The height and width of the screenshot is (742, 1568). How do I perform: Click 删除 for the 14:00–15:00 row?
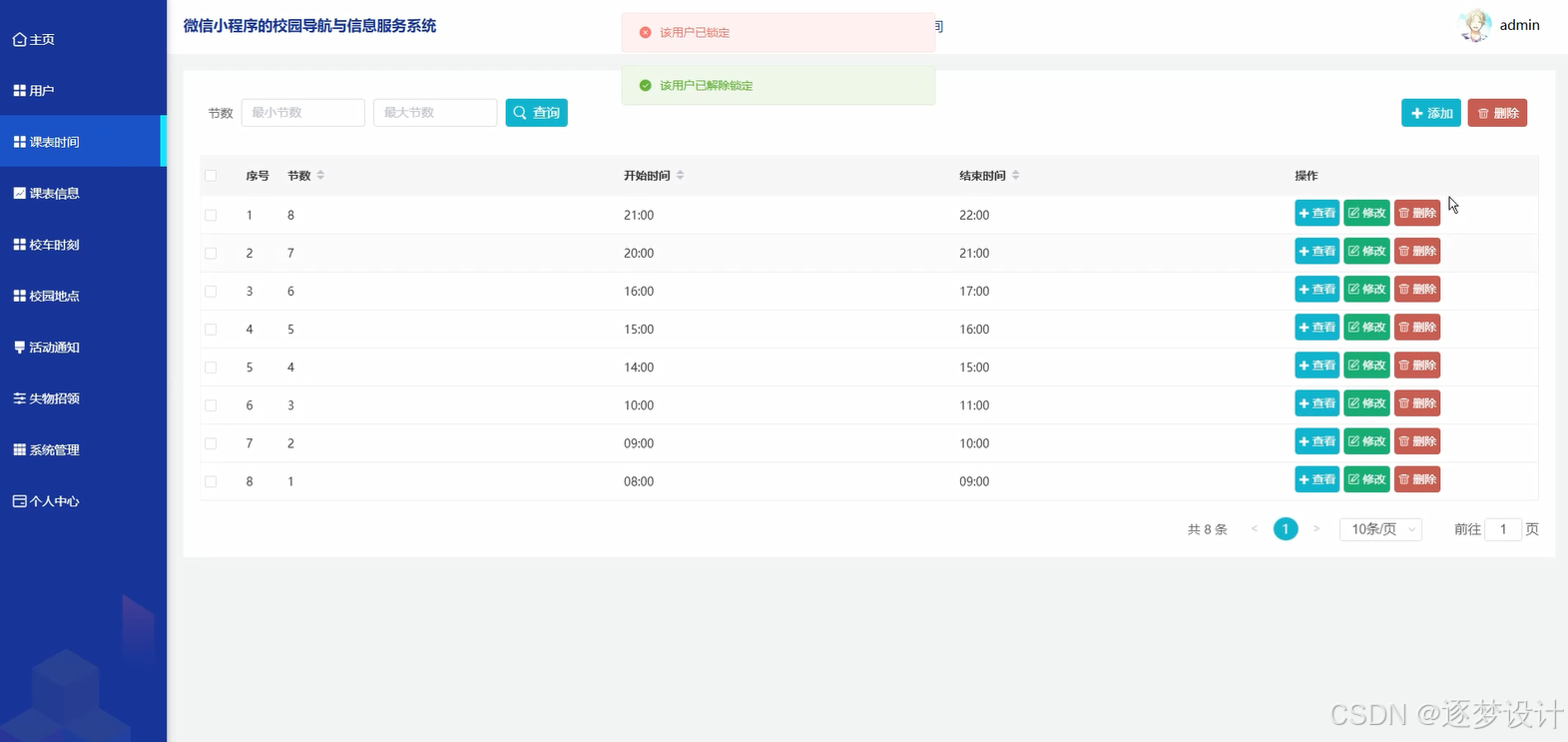tap(1417, 365)
